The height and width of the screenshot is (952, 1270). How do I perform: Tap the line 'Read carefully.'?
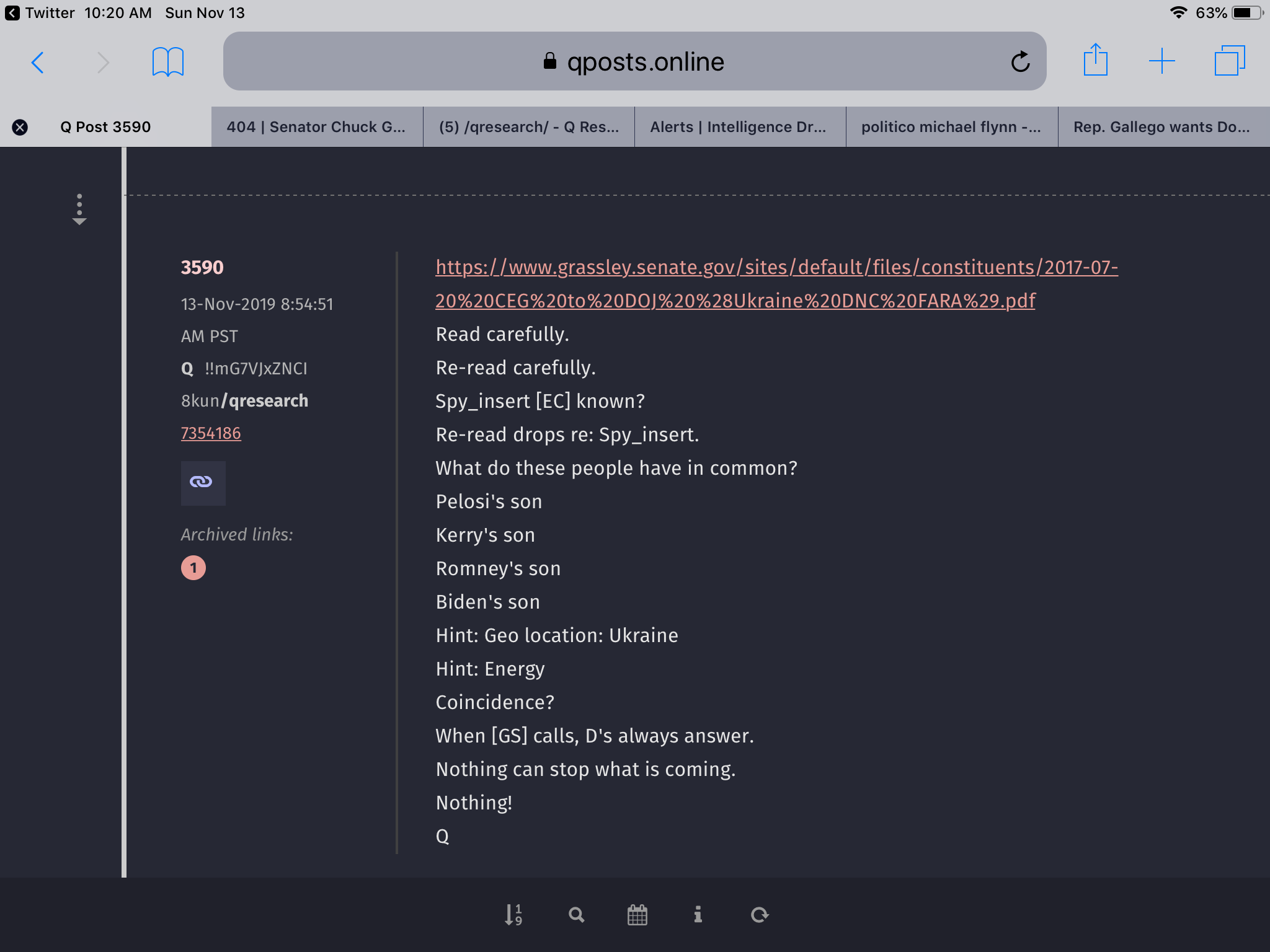pos(502,334)
